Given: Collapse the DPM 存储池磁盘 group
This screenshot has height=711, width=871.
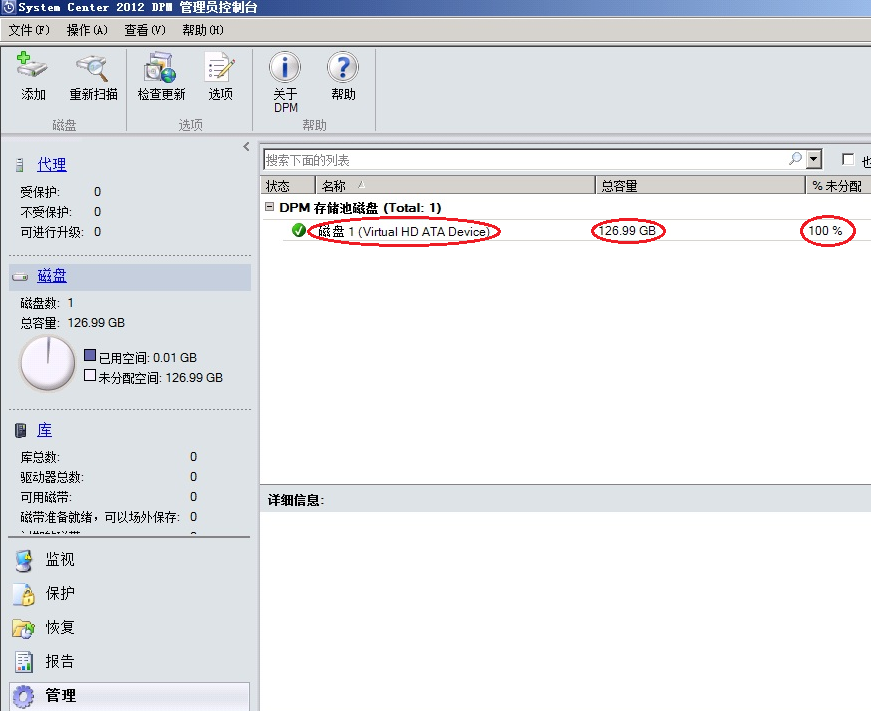Looking at the screenshot, I should pos(269,207).
